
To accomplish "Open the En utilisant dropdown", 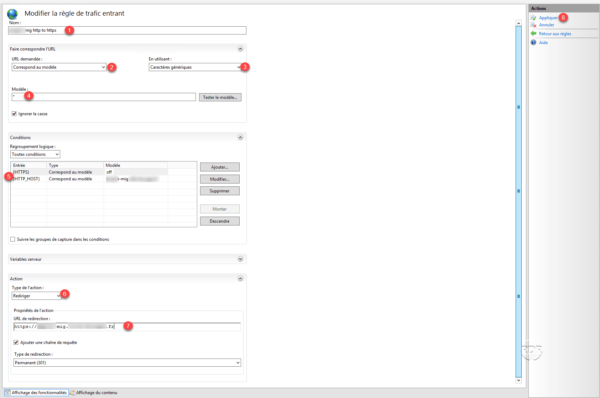I will coord(195,67).
